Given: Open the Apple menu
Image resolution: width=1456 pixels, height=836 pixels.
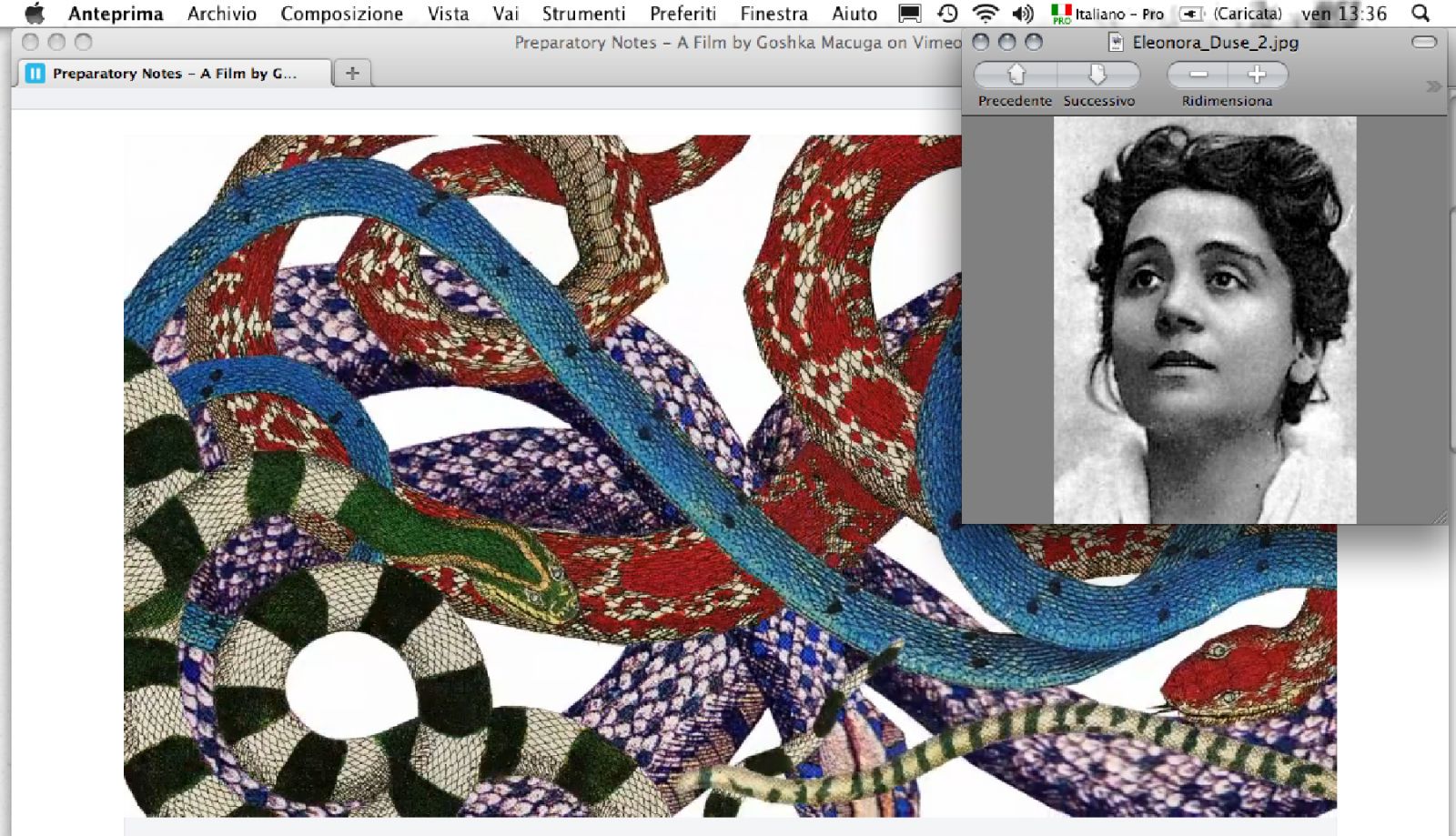Looking at the screenshot, I should tap(35, 14).
